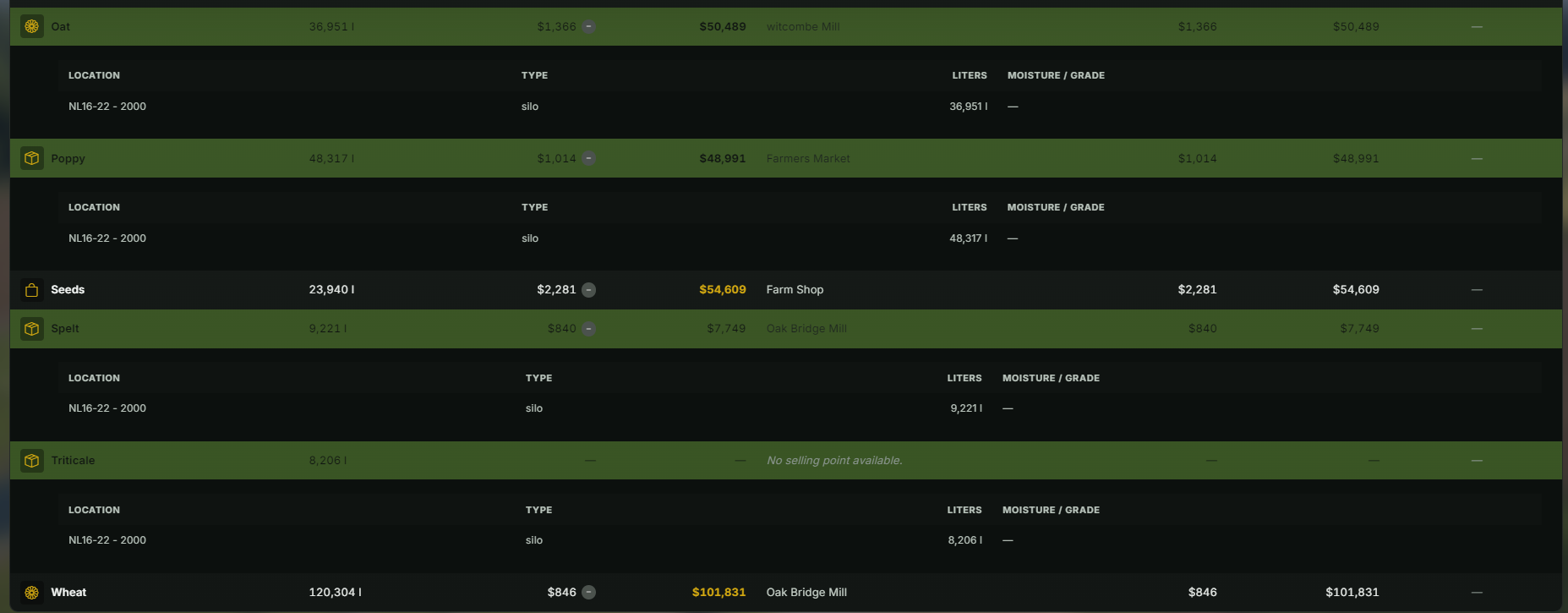The width and height of the screenshot is (1568, 613).
Task: Collapse the expanded Oat row
Action: [786, 26]
